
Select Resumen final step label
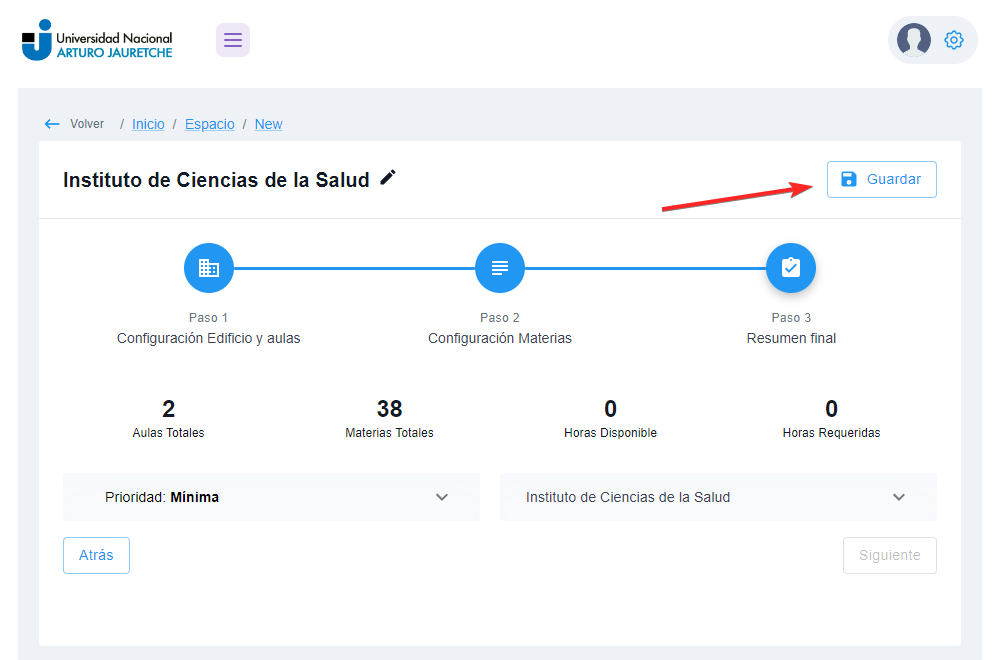791,338
